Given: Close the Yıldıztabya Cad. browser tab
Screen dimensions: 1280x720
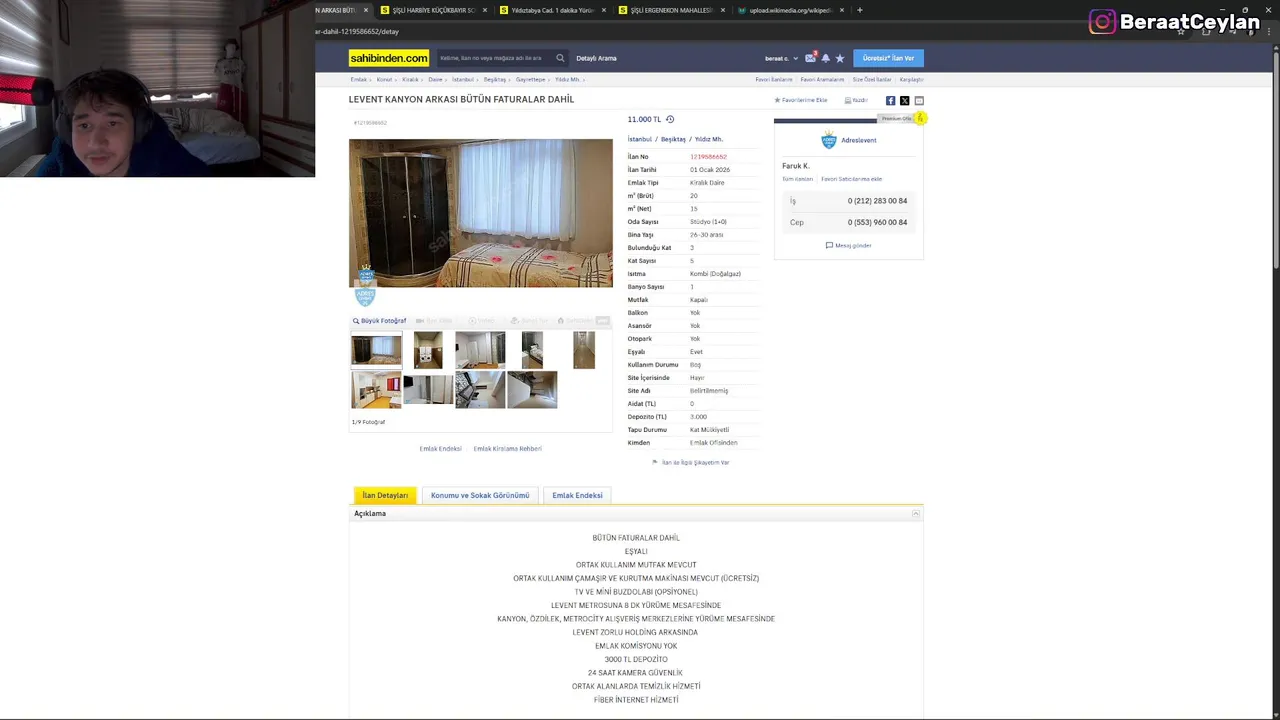Looking at the screenshot, I should (604, 10).
